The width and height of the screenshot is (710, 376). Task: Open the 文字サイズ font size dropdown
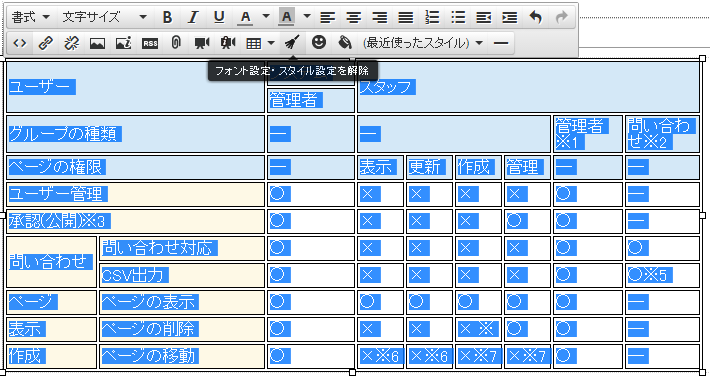point(105,17)
